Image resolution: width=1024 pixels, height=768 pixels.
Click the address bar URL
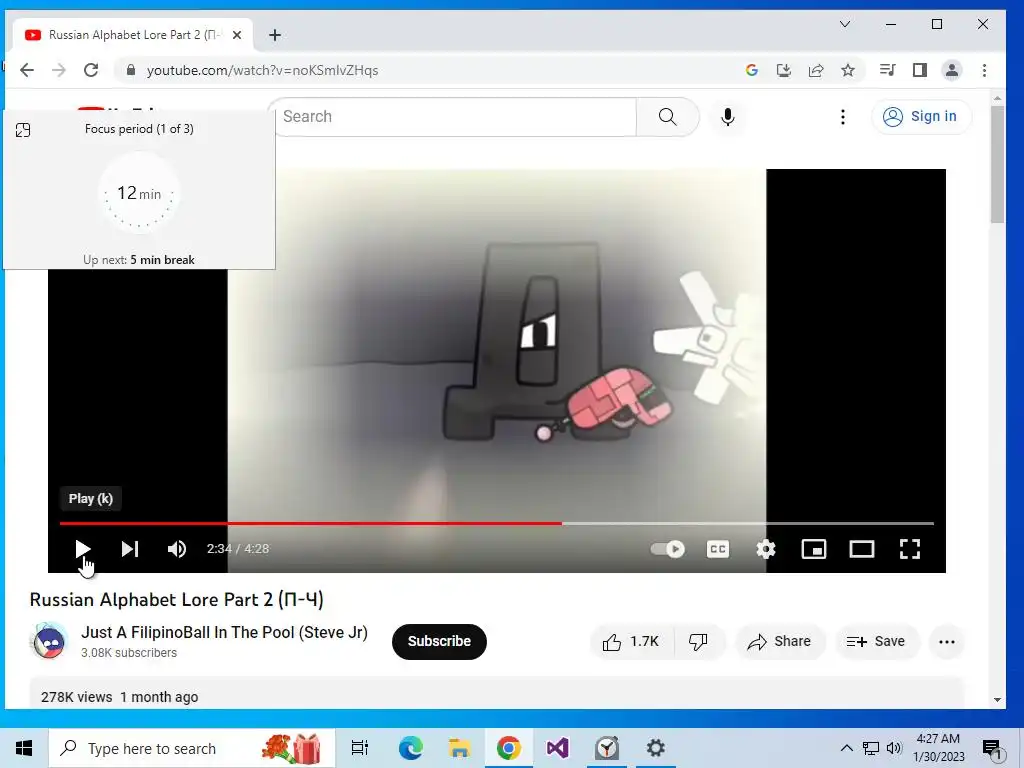tap(262, 71)
